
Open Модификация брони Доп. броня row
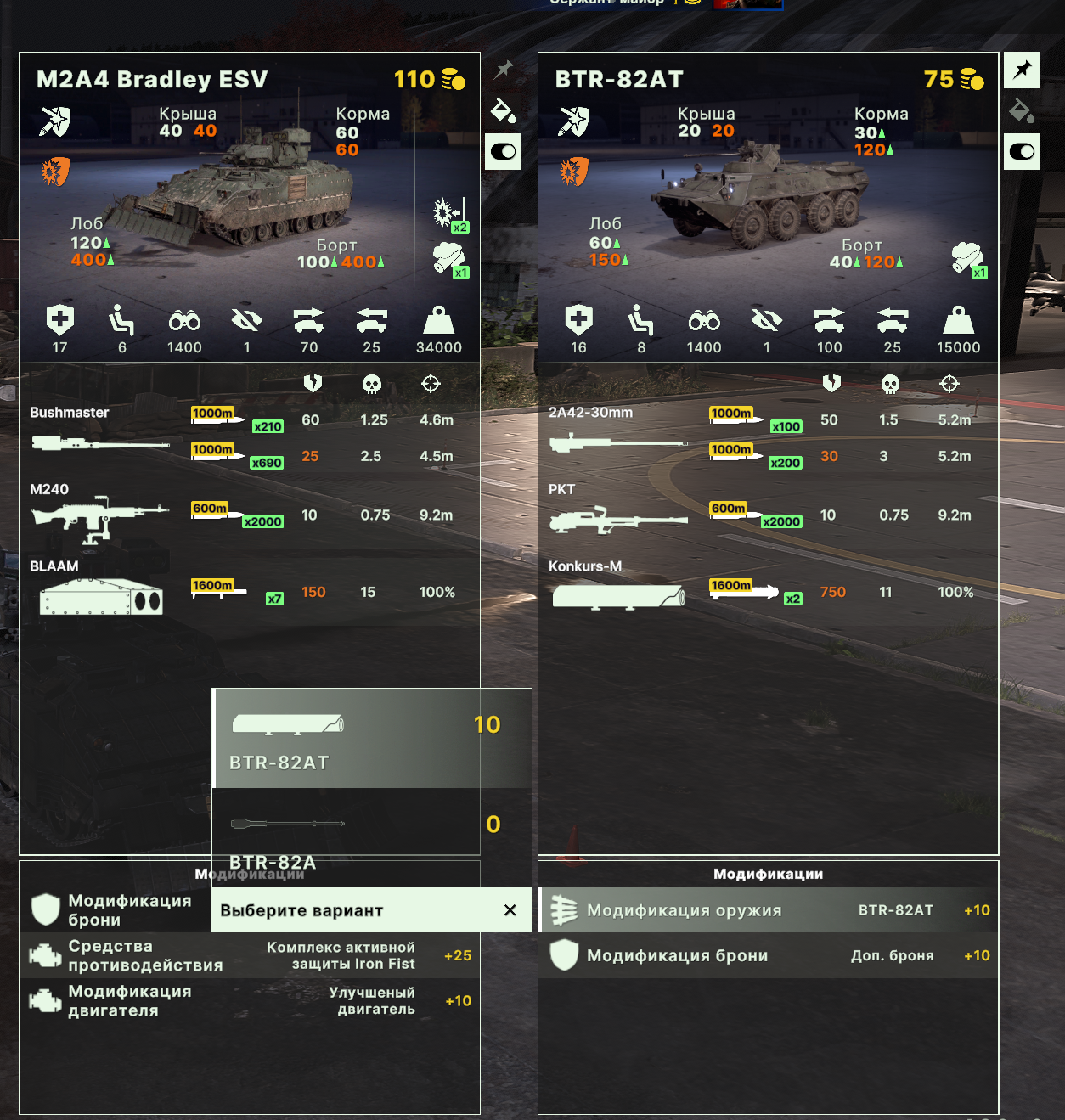(x=769, y=955)
